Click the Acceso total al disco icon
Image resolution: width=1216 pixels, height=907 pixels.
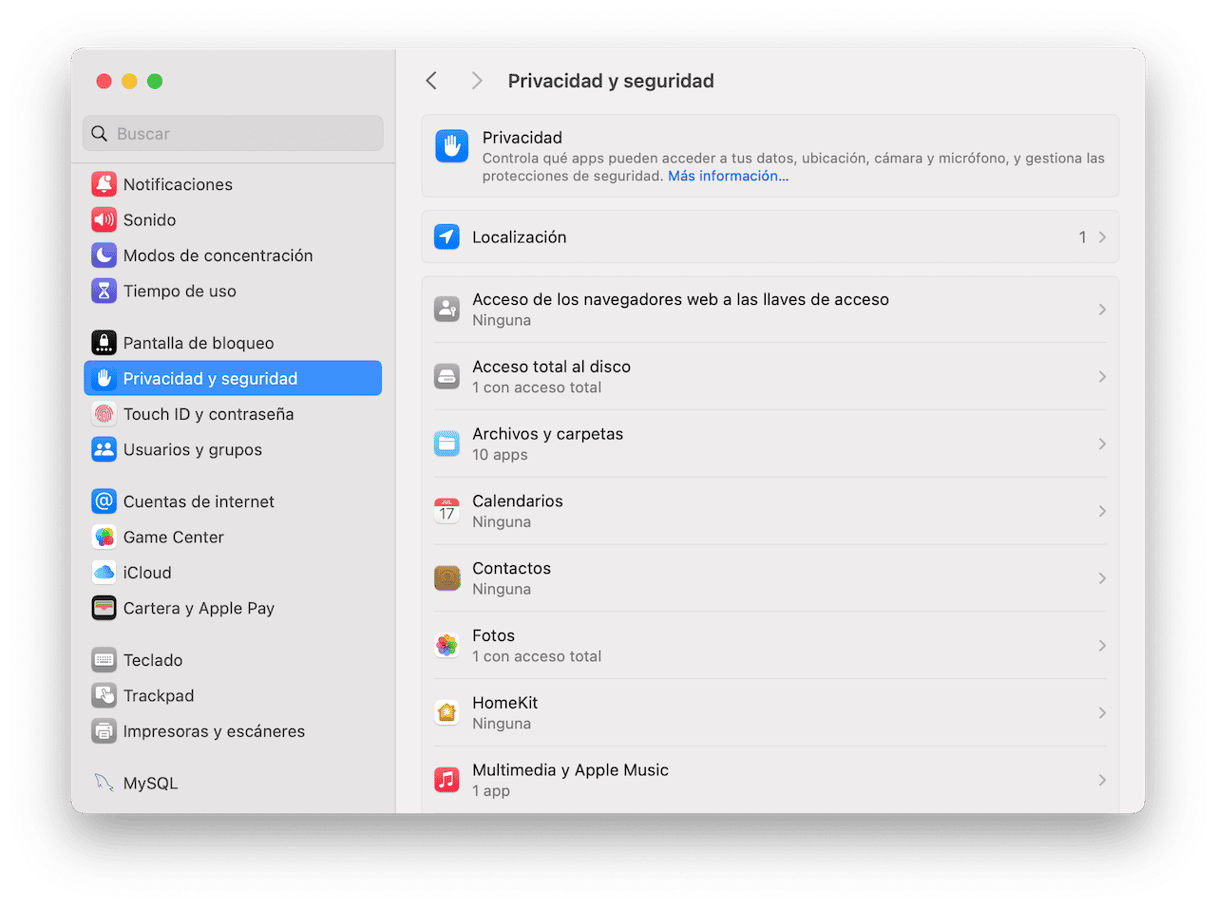click(x=447, y=376)
